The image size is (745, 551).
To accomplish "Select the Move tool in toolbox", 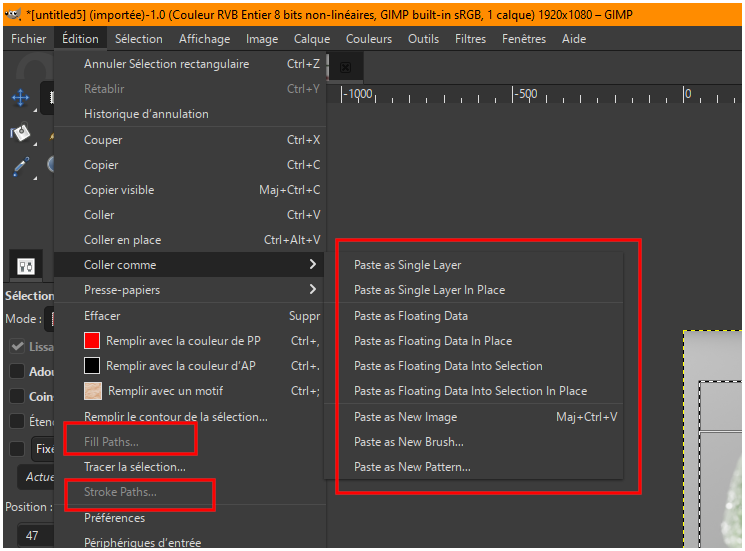I will 20,98.
